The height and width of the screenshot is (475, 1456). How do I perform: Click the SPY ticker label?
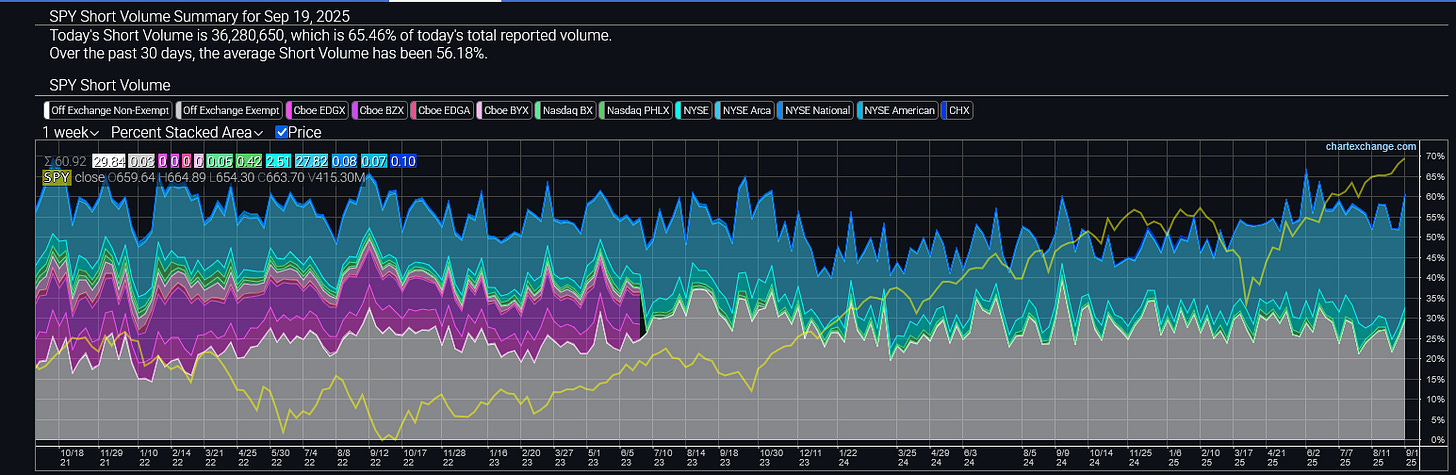[x=56, y=177]
